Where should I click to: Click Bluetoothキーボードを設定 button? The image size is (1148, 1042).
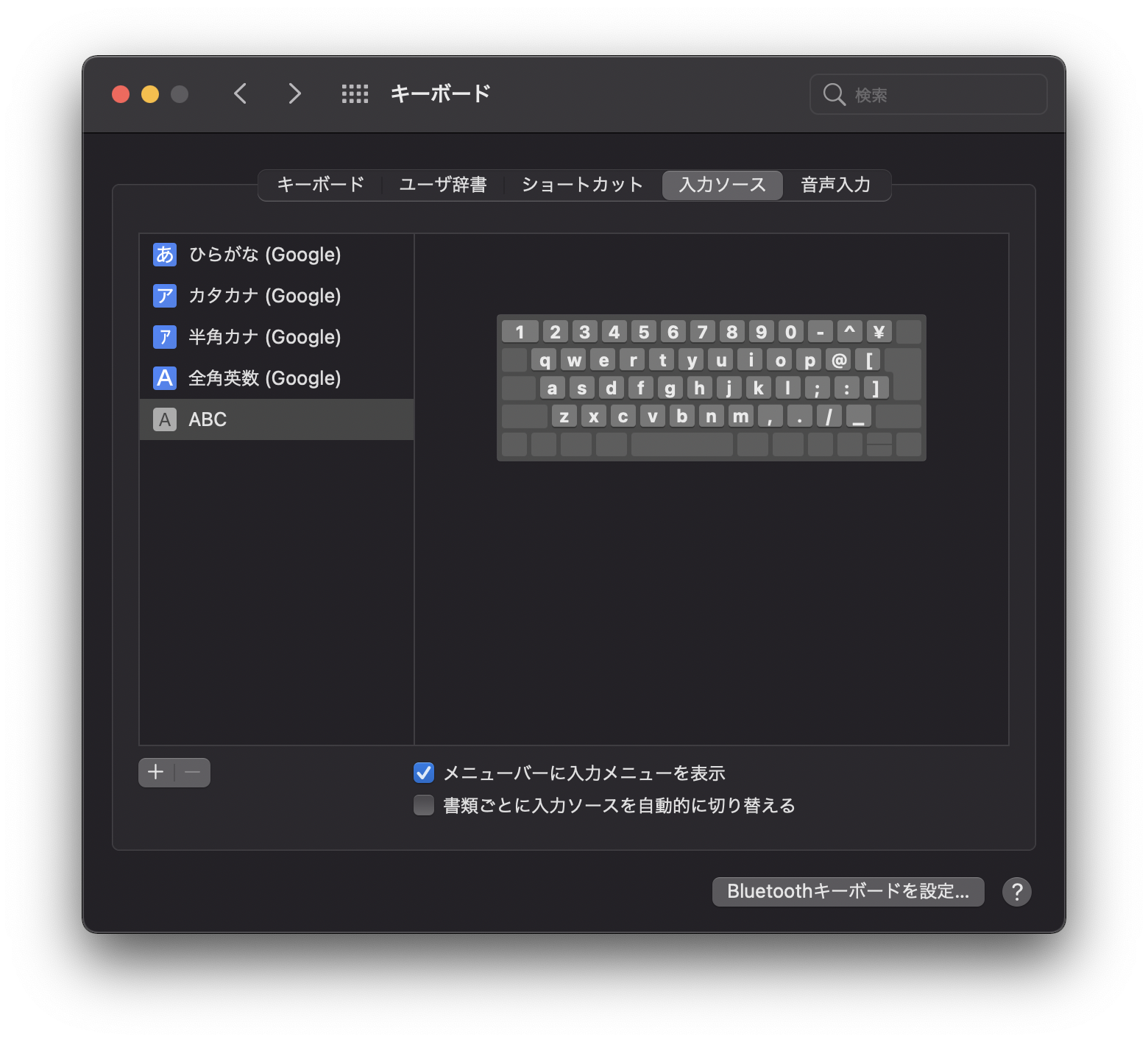click(848, 891)
